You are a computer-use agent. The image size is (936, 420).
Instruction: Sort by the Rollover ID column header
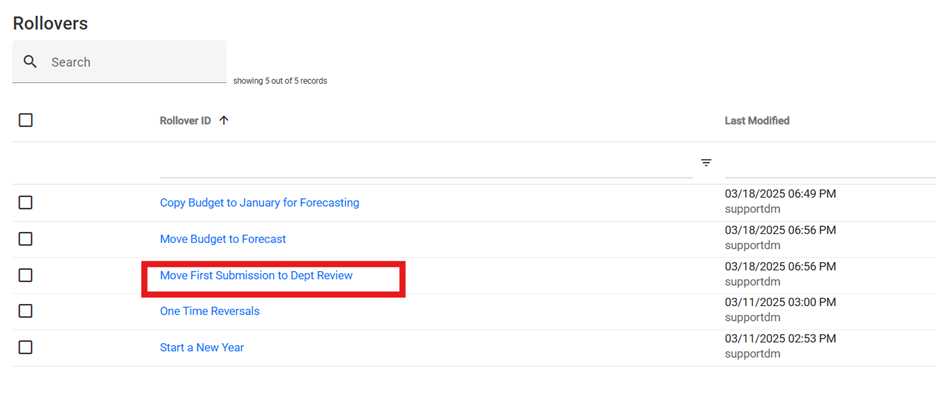pos(185,121)
